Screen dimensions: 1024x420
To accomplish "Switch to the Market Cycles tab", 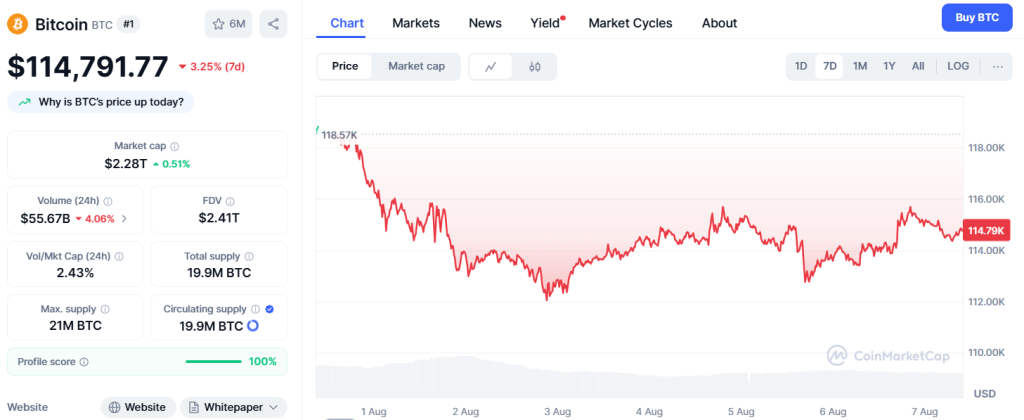I will tap(630, 23).
